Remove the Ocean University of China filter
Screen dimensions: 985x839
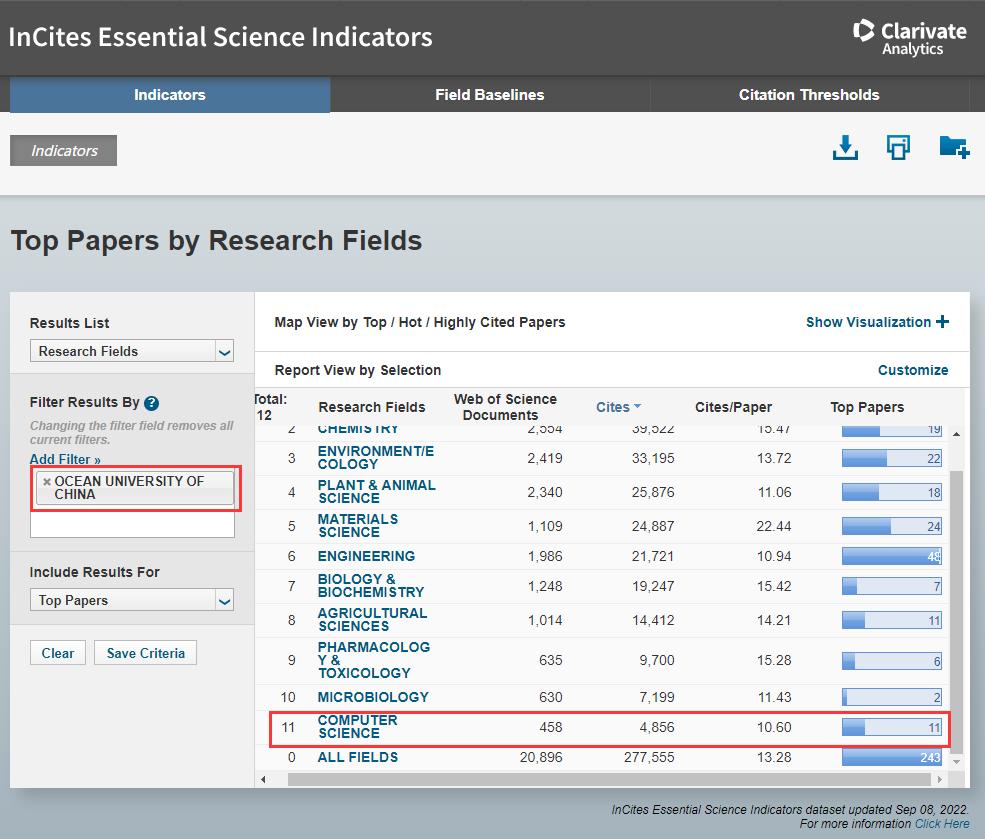[x=46, y=482]
